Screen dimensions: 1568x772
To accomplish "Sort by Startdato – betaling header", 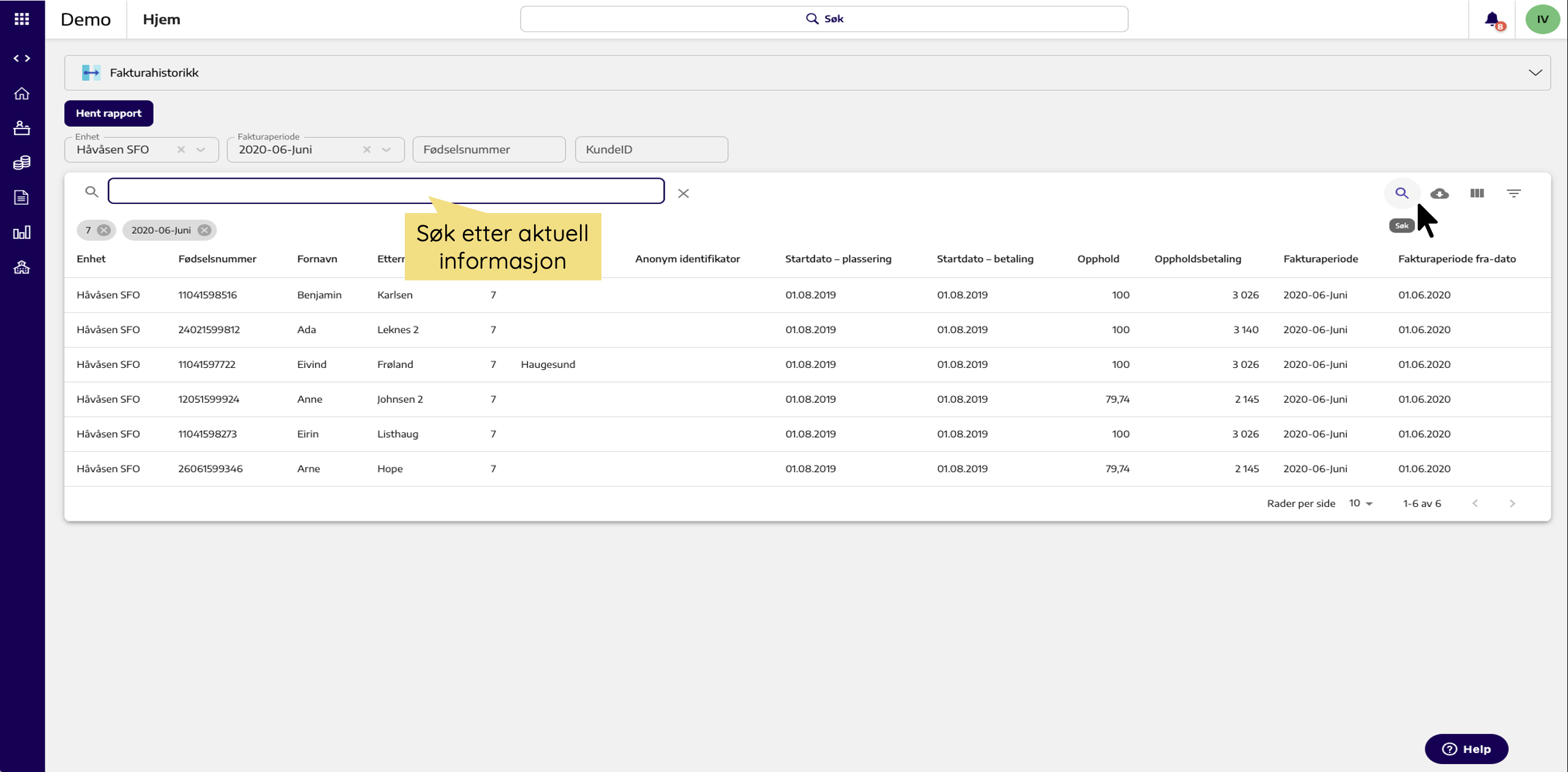I will pos(985,259).
